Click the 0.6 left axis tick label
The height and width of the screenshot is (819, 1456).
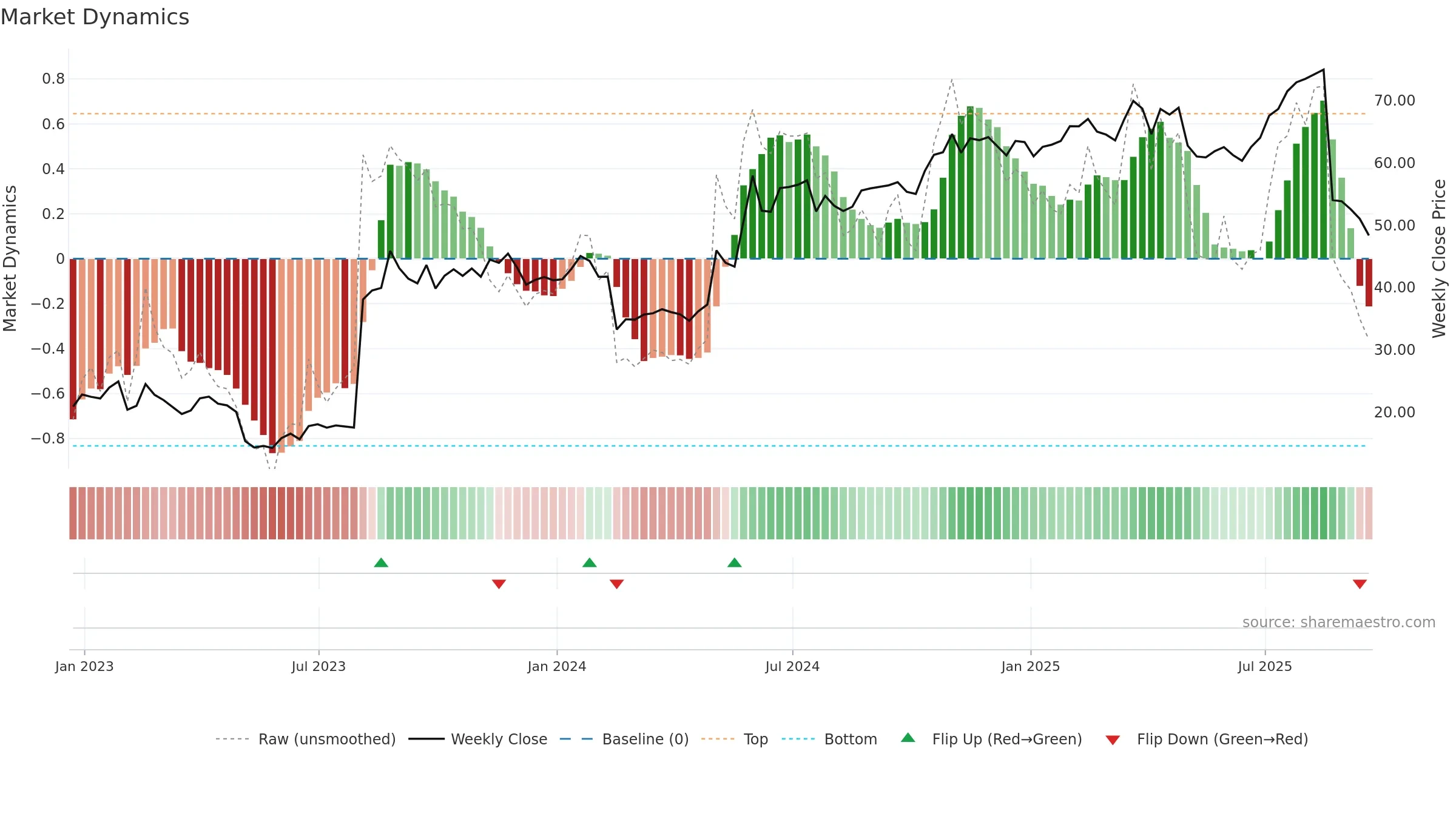click(x=53, y=124)
